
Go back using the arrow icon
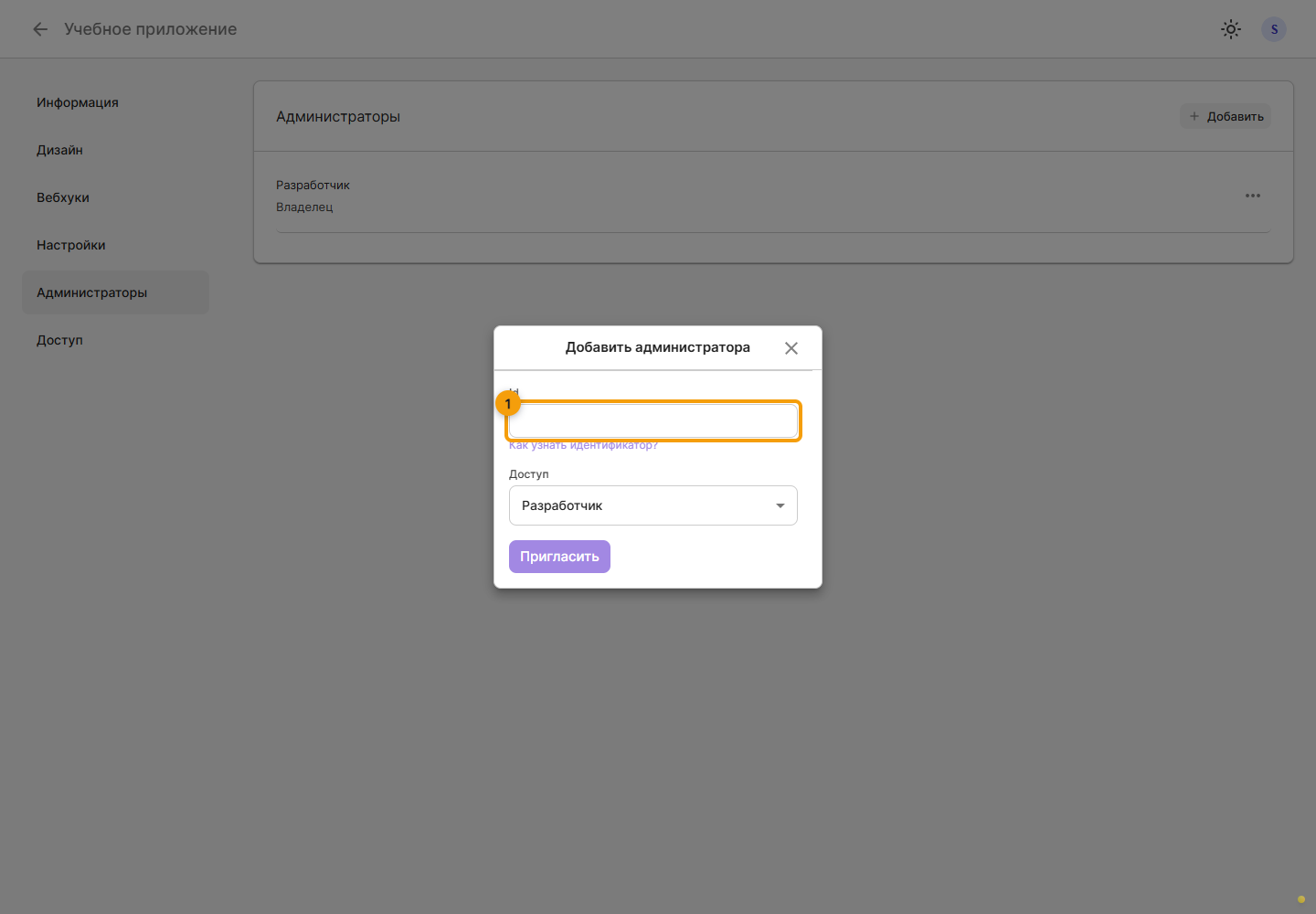click(x=40, y=29)
